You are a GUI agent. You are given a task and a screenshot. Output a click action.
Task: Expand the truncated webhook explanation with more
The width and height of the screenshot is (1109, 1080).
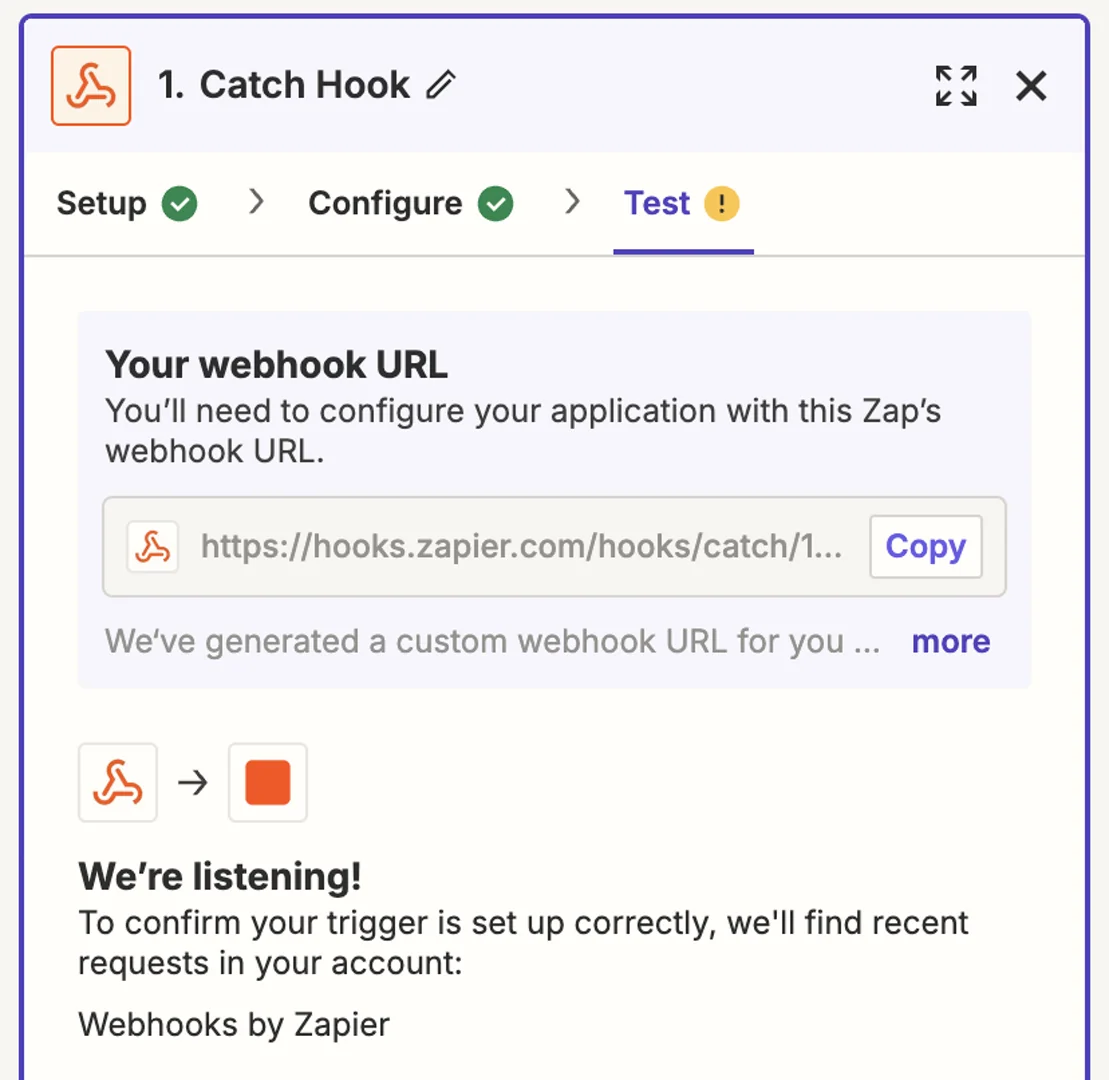[x=949, y=641]
